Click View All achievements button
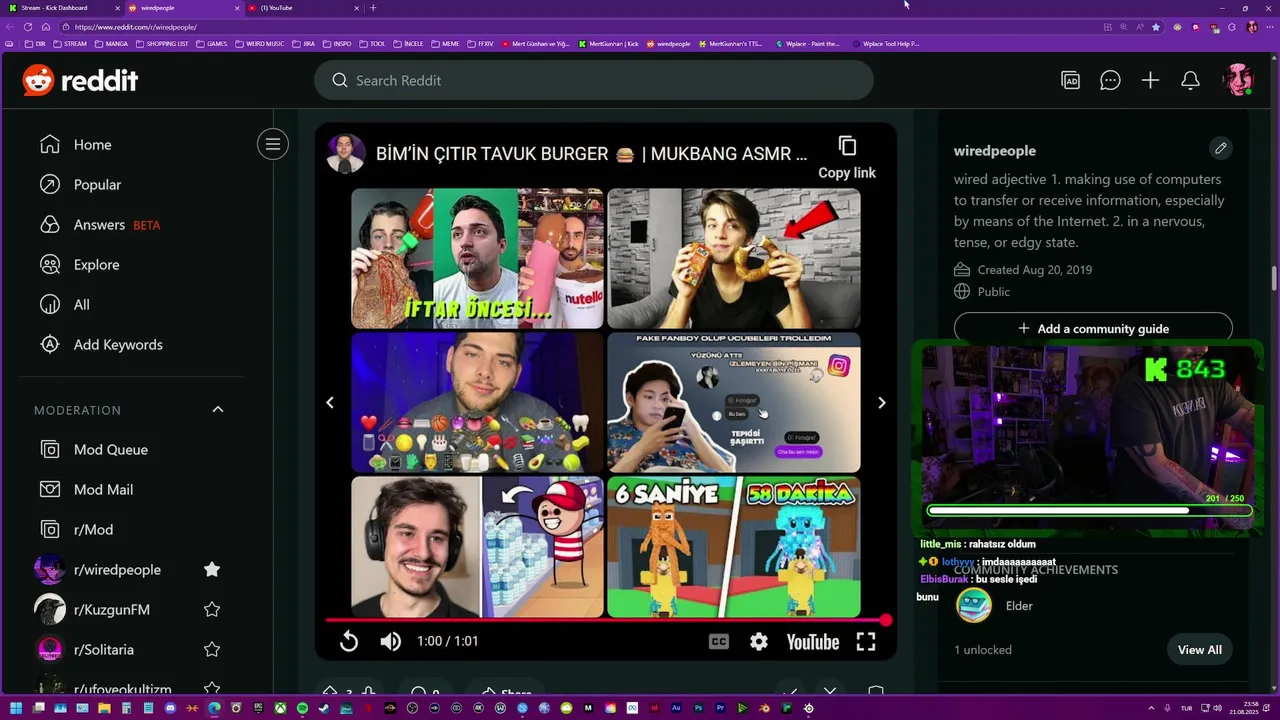The width and height of the screenshot is (1280, 720). pos(1199,650)
